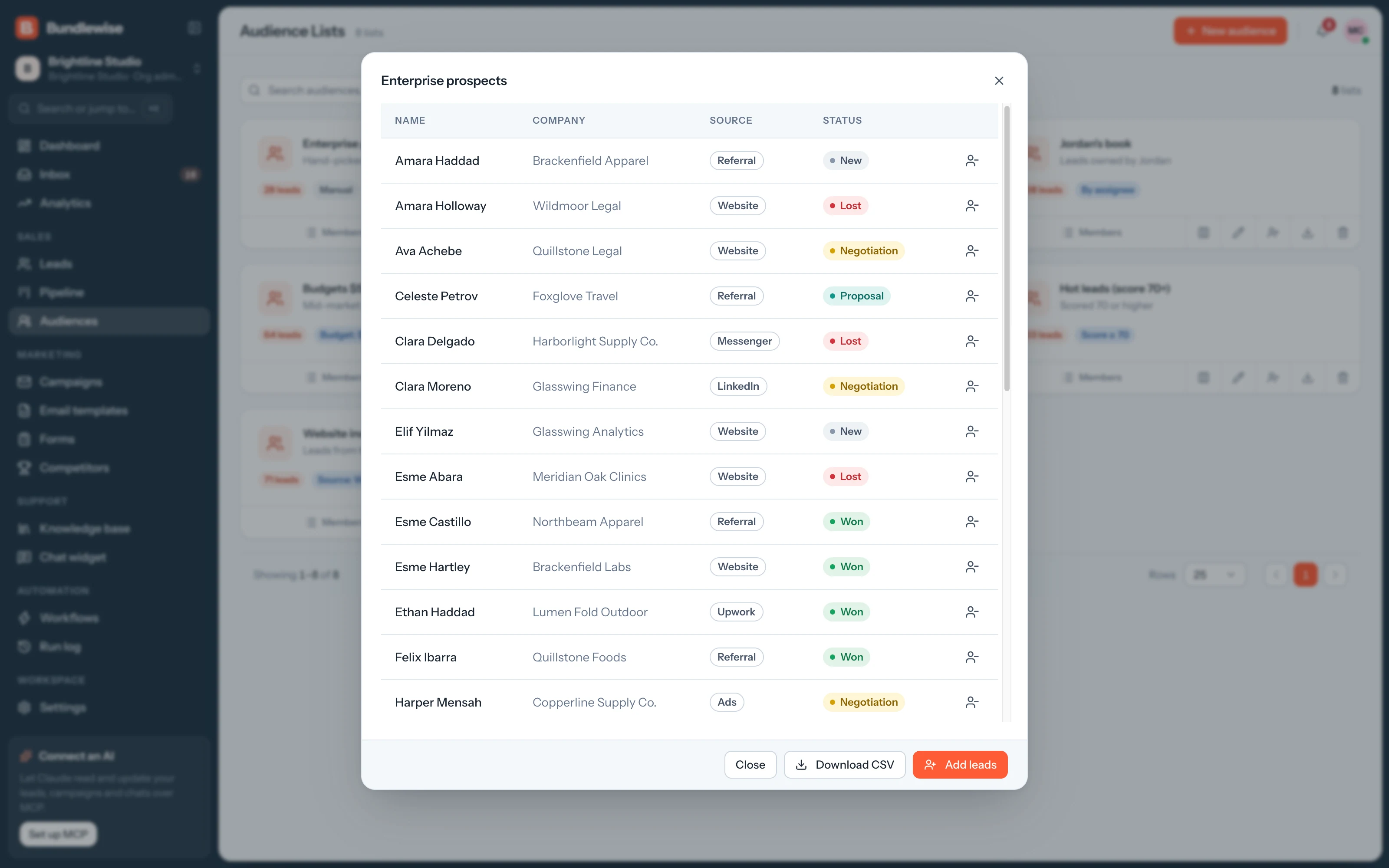
Task: Open the Rows per page dropdown behind the dialog
Action: pyautogui.click(x=1215, y=575)
